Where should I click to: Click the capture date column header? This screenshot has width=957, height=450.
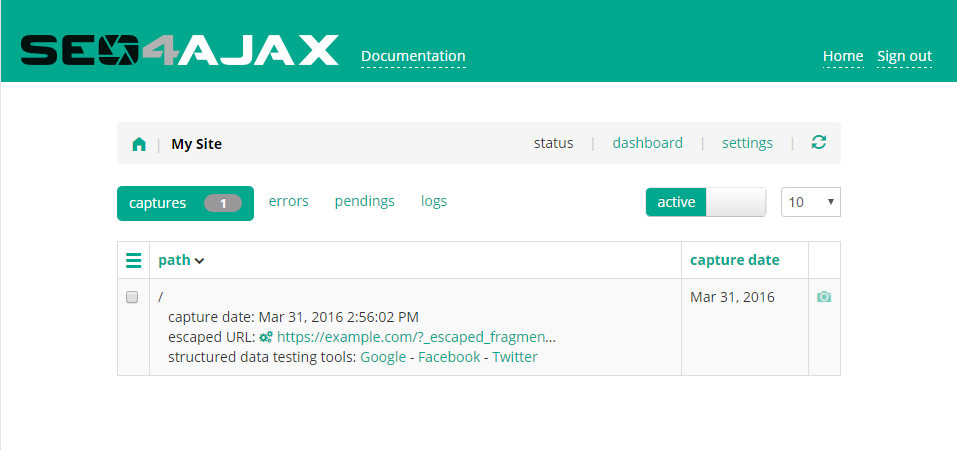pyautogui.click(x=735, y=260)
